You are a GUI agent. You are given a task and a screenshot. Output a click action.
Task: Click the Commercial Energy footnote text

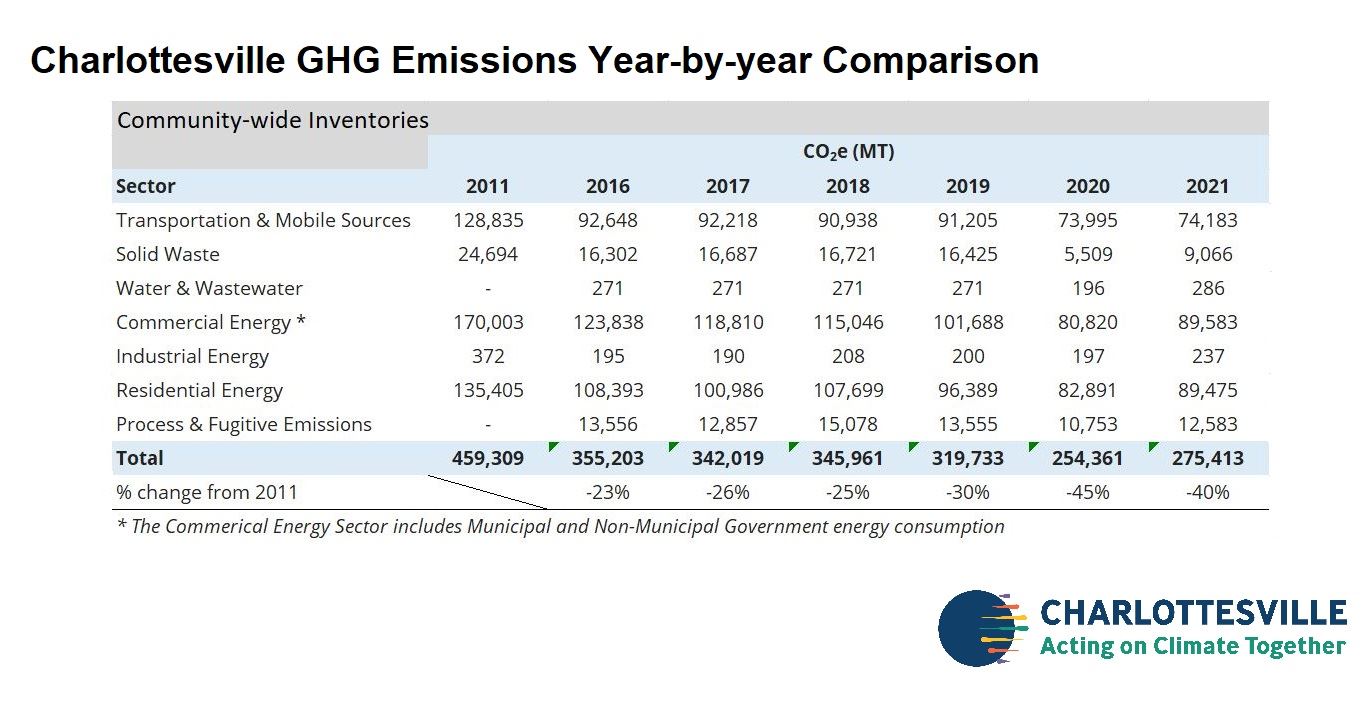click(x=560, y=526)
